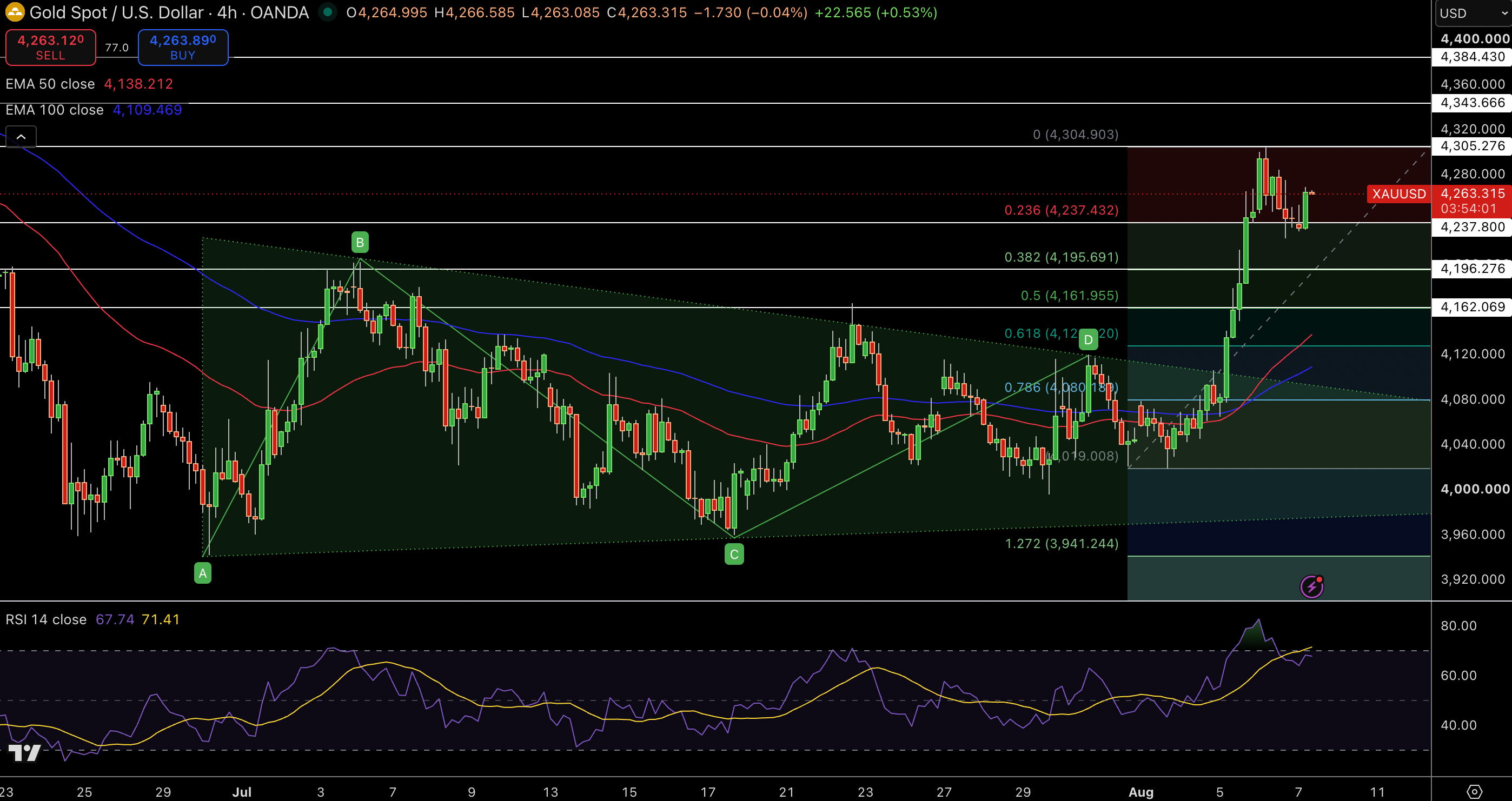
Task: Click the XAUUSD price label tag
Action: 1399,193
